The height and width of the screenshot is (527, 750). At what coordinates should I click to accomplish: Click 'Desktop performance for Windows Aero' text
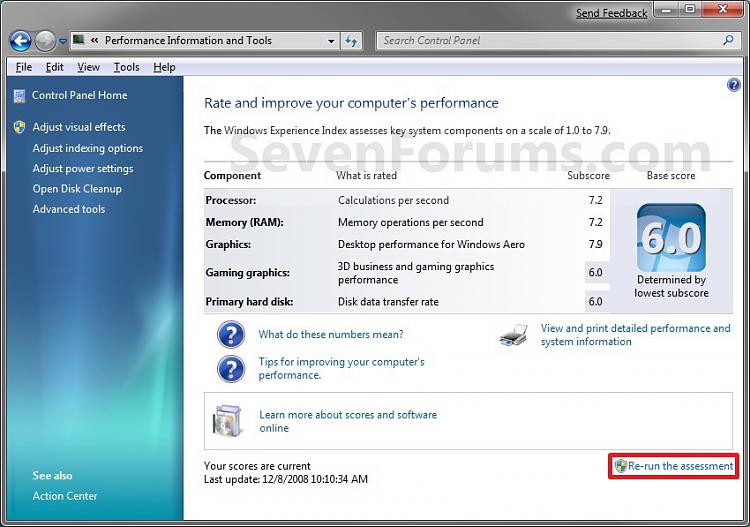click(x=431, y=244)
